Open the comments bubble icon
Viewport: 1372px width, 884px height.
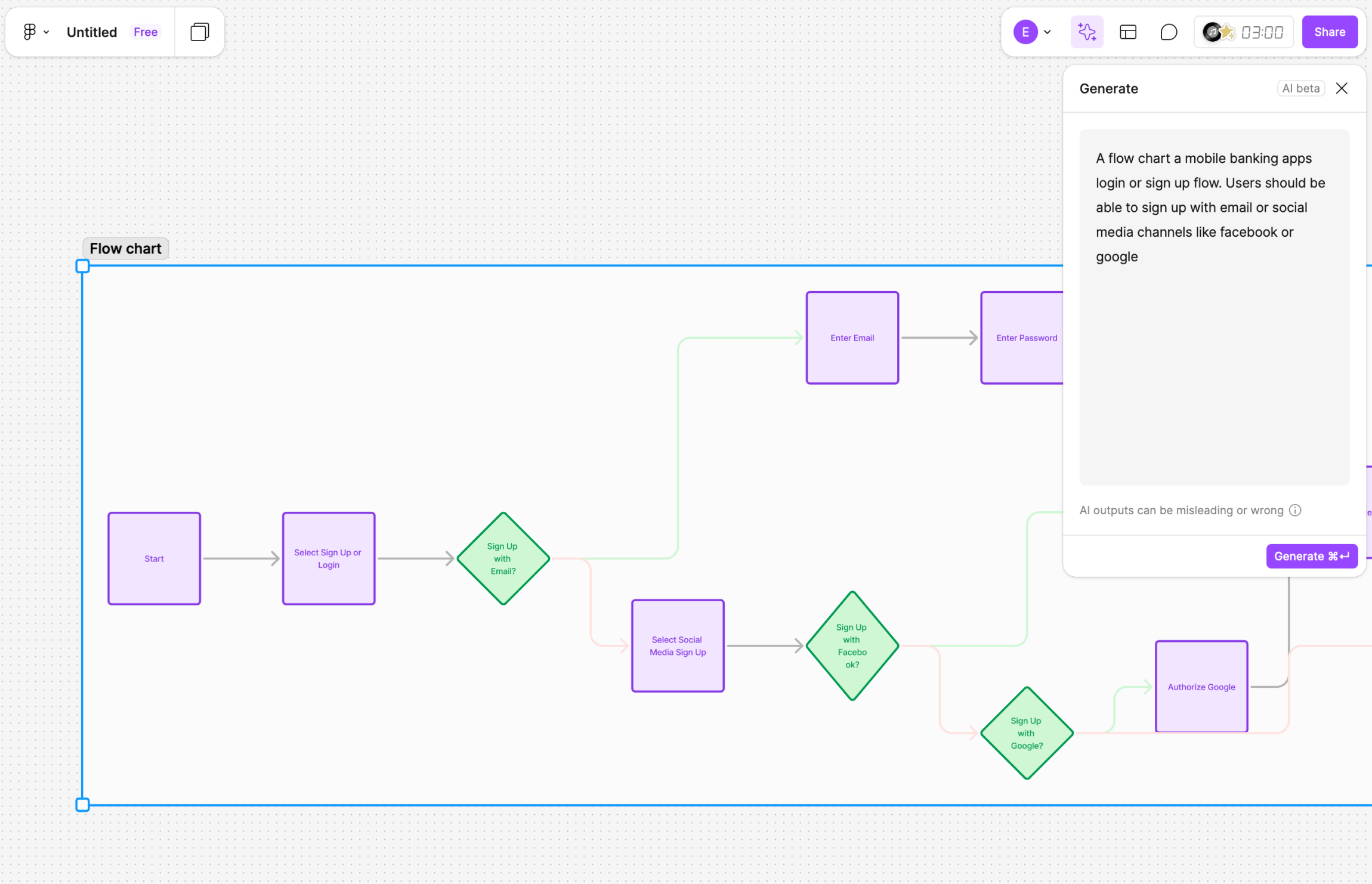1169,32
